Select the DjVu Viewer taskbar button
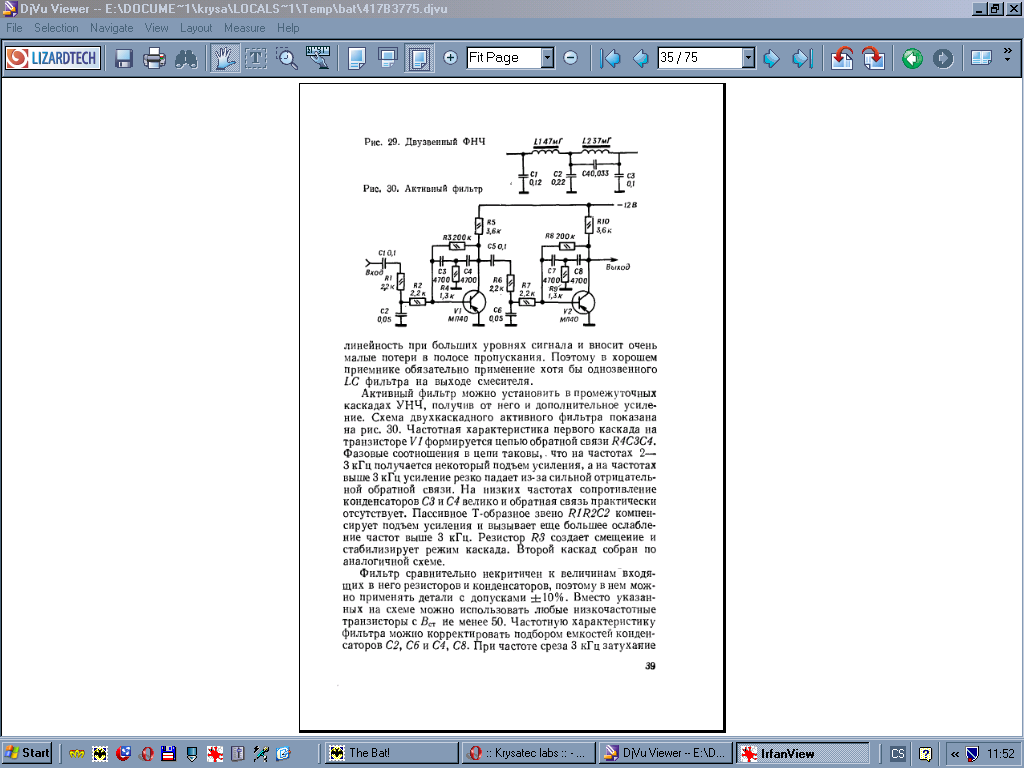The height and width of the screenshot is (768, 1024). tap(666, 753)
